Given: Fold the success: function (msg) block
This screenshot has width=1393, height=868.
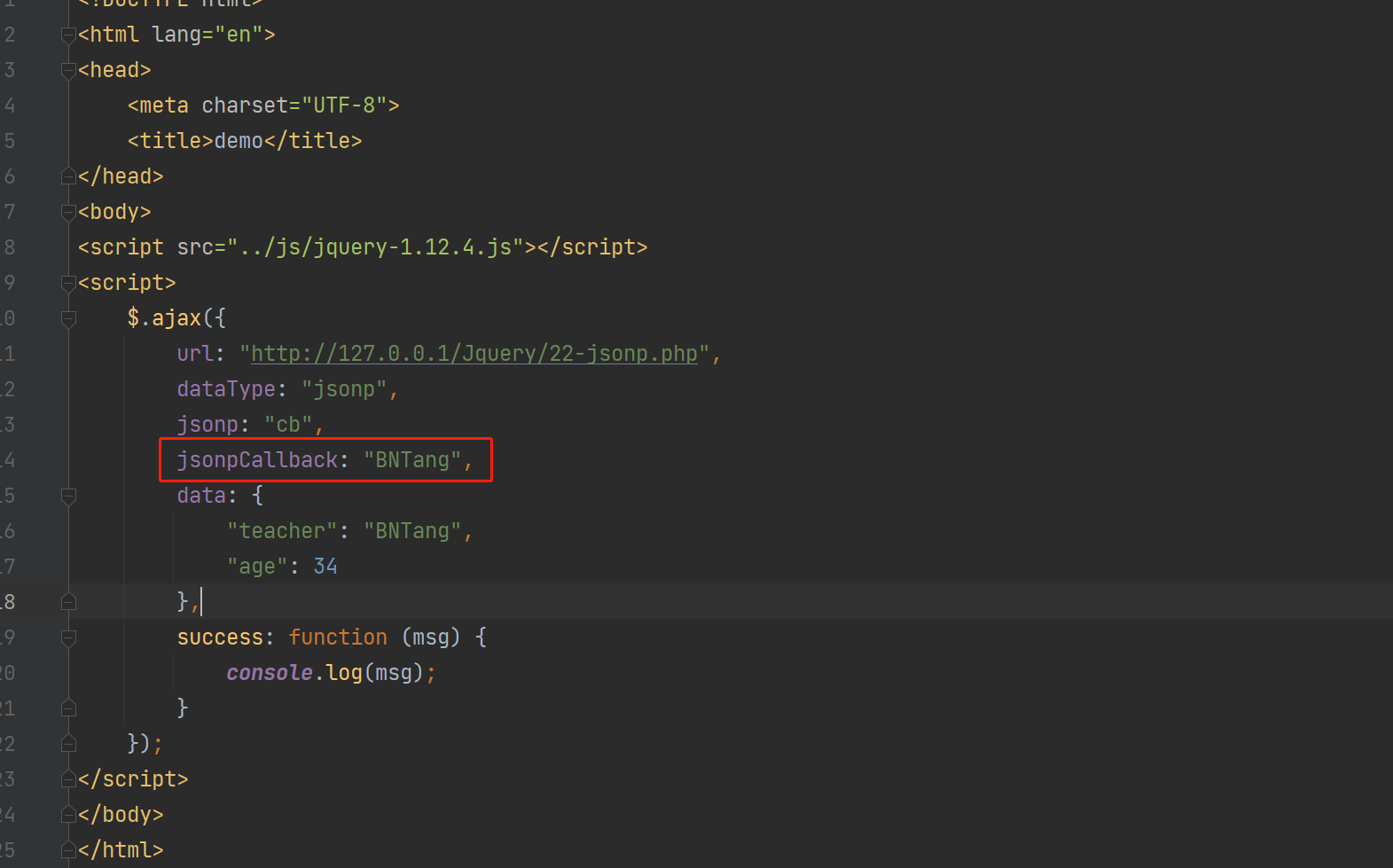Looking at the screenshot, I should [68, 637].
